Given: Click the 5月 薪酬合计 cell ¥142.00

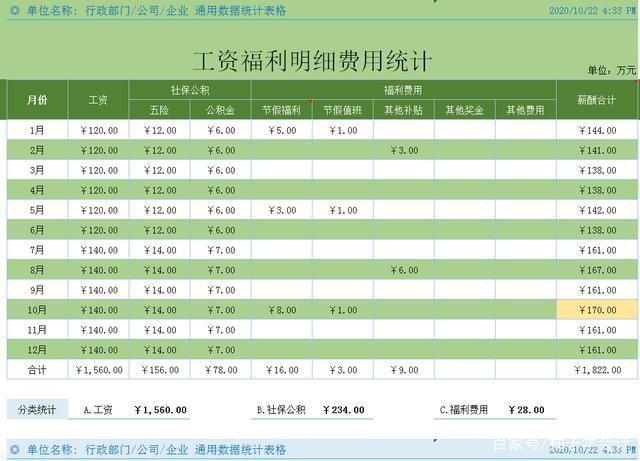Looking at the screenshot, I should [x=597, y=210].
